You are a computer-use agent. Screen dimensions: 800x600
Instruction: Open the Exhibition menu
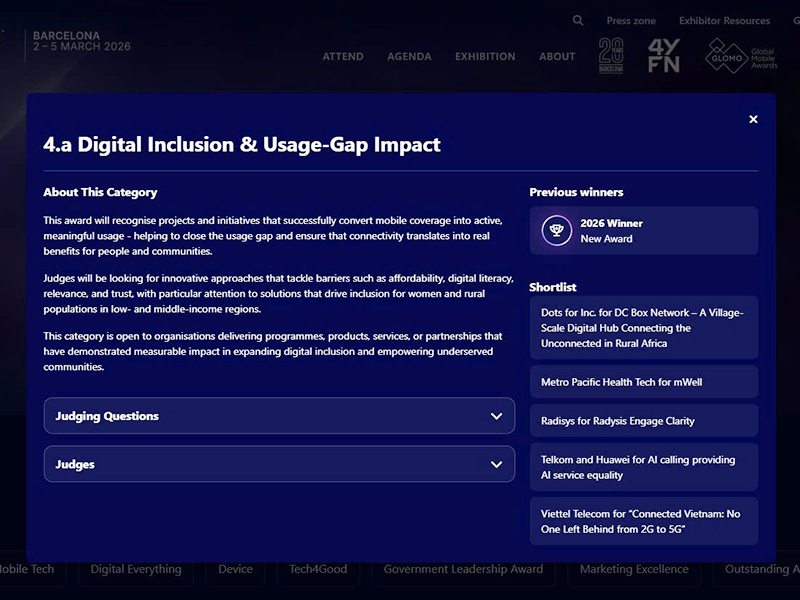click(x=485, y=57)
